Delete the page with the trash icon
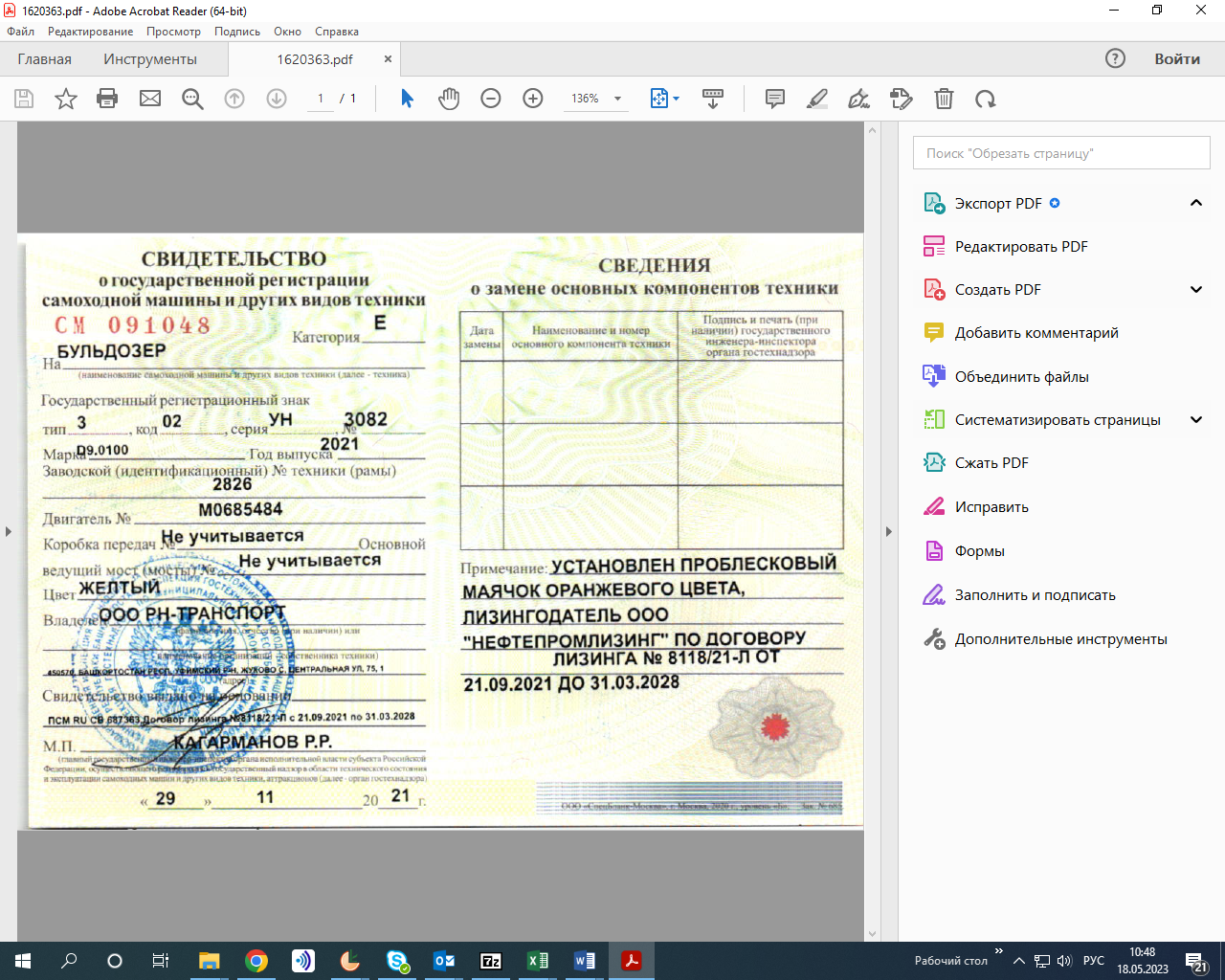The width and height of the screenshot is (1225, 980). [944, 99]
